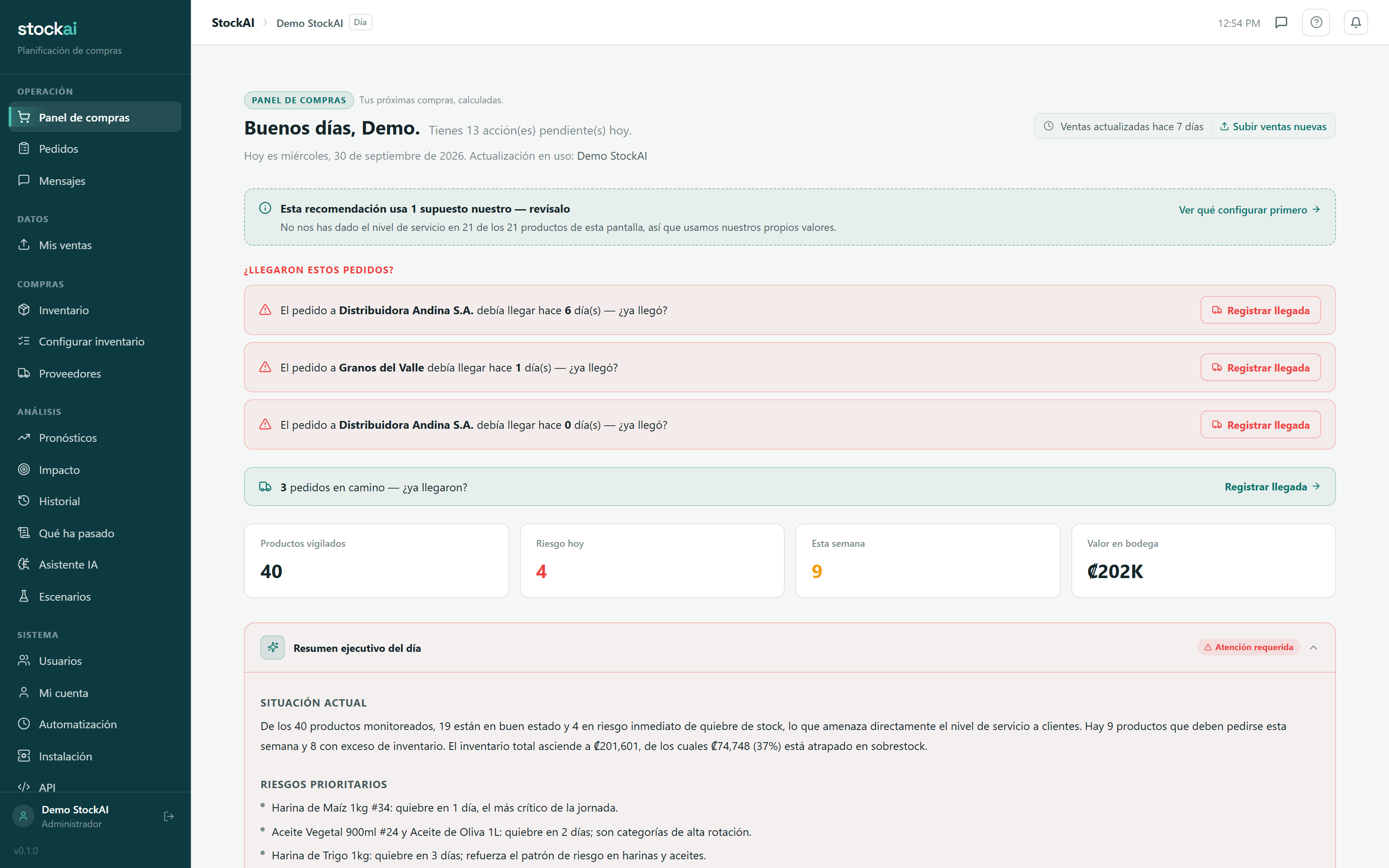Viewport: 1389px width, 868px height.
Task: Click the Esta semana card
Action: click(928, 560)
